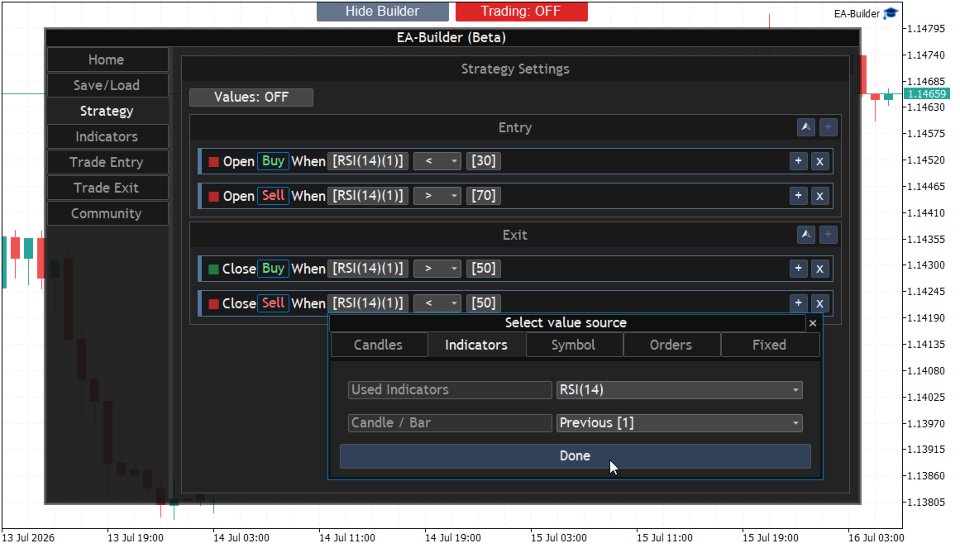
Task: Add condition to Close Buy rule with plus
Action: coord(798,268)
